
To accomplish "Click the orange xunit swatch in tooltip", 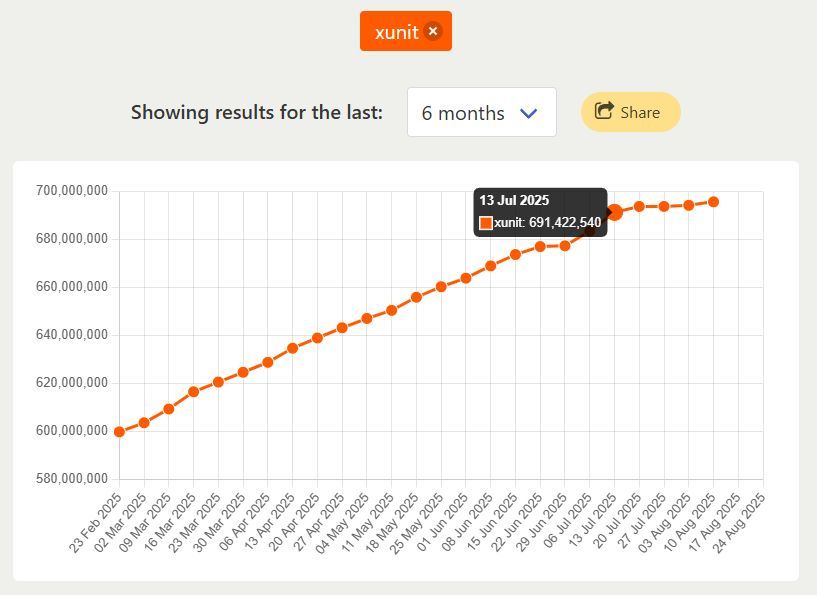I will (486, 223).
